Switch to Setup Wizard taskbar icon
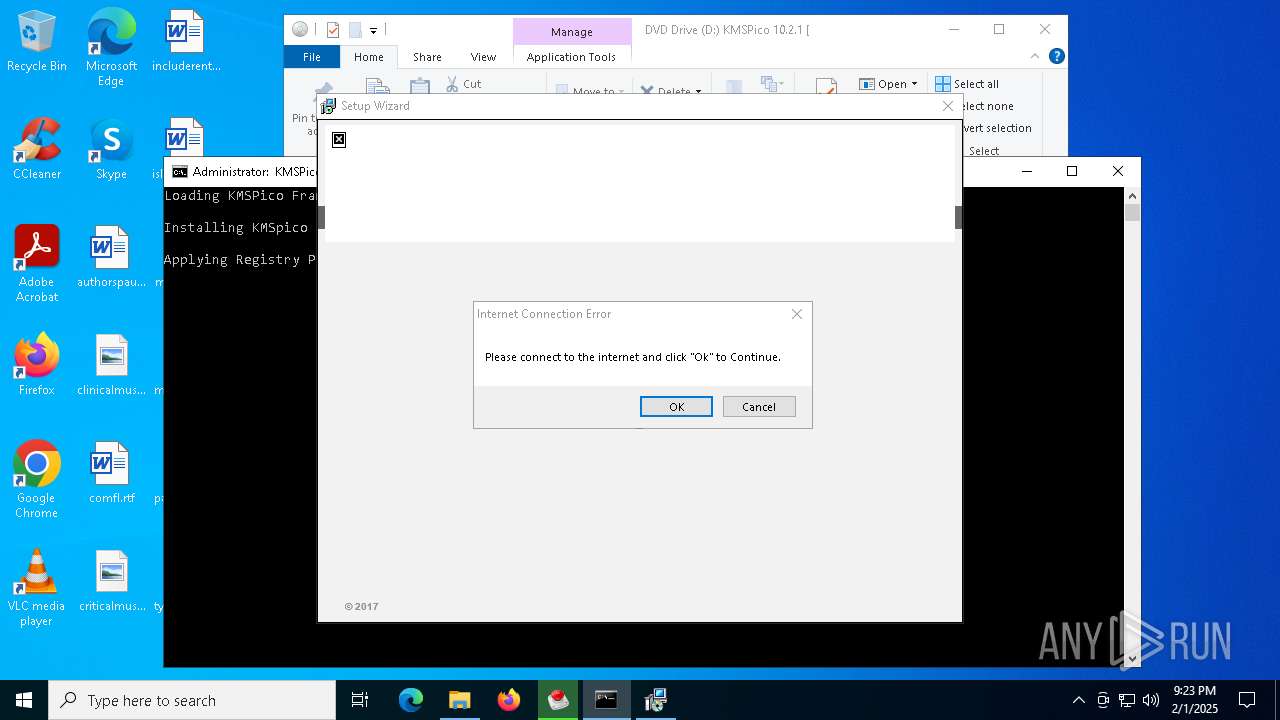1280x720 pixels. (655, 700)
